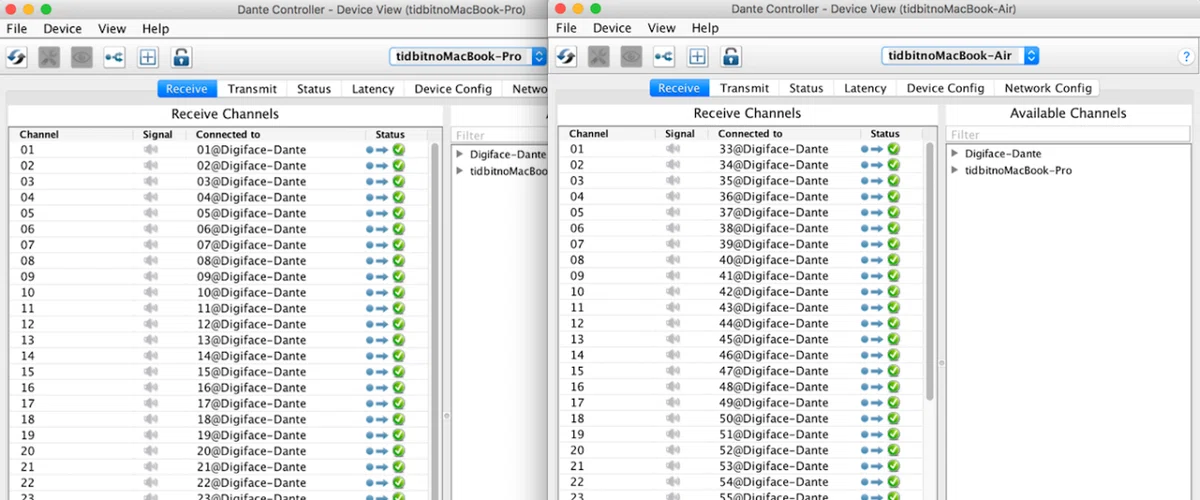The image size is (1200, 500).
Task: Click blue arrow status icon for 39@Digiface-Dante
Action: [872, 244]
